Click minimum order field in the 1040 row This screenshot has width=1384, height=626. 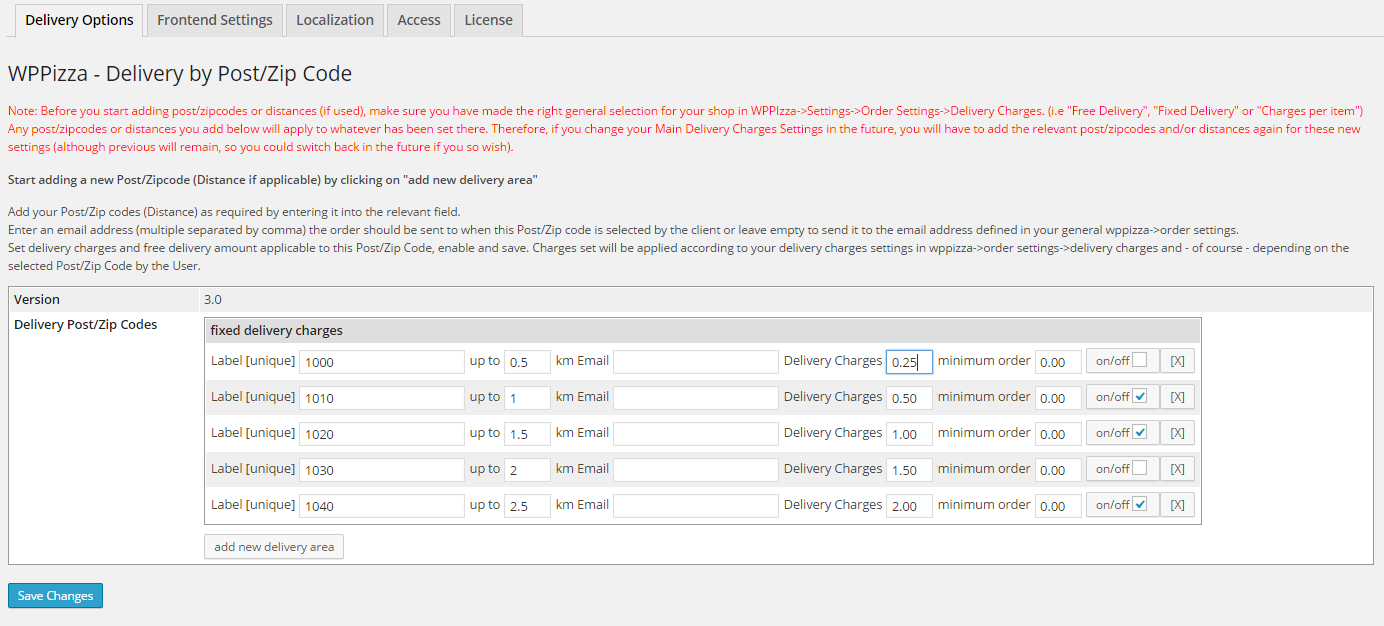coord(1058,506)
